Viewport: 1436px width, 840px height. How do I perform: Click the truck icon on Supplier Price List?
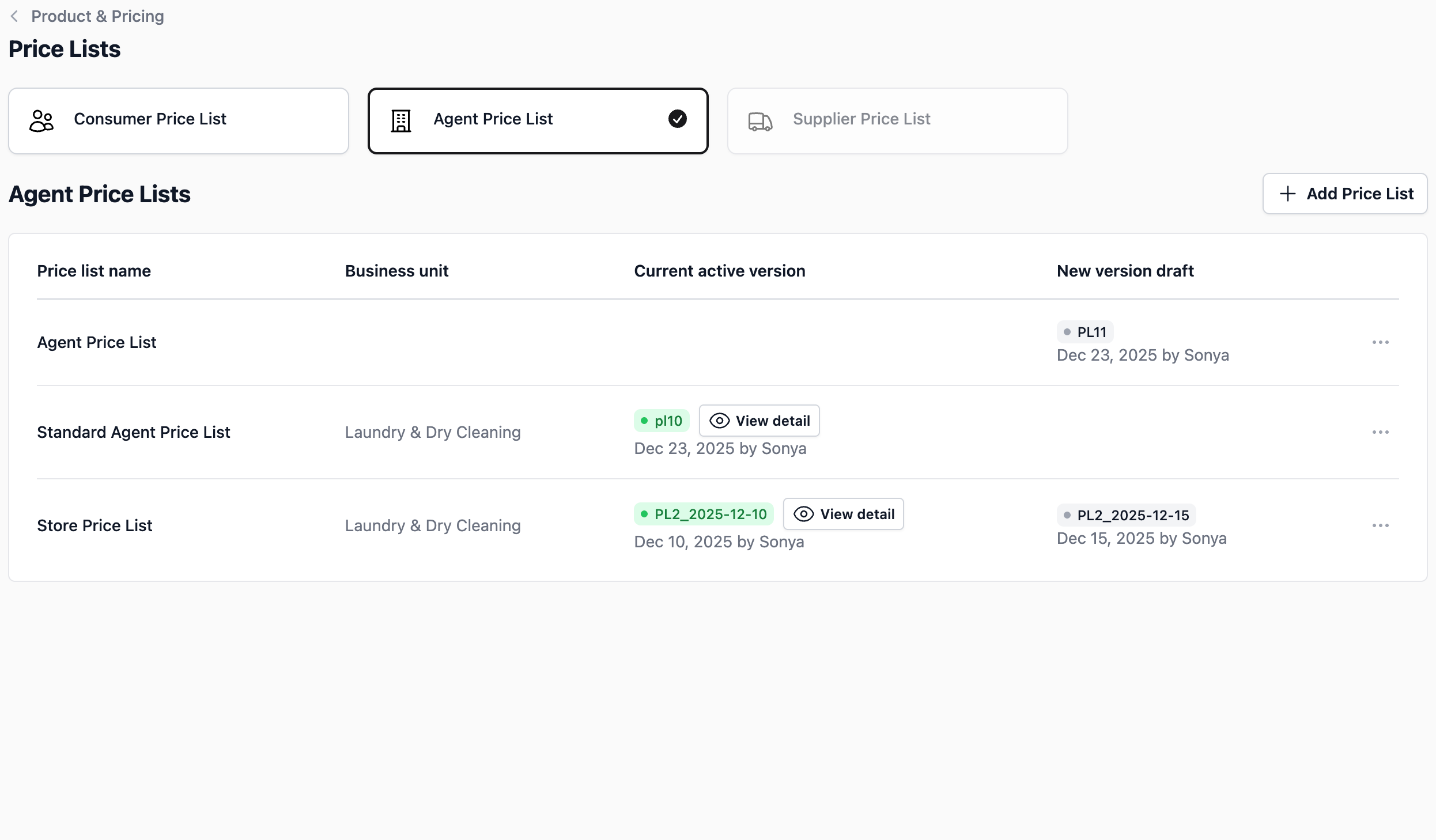[760, 122]
